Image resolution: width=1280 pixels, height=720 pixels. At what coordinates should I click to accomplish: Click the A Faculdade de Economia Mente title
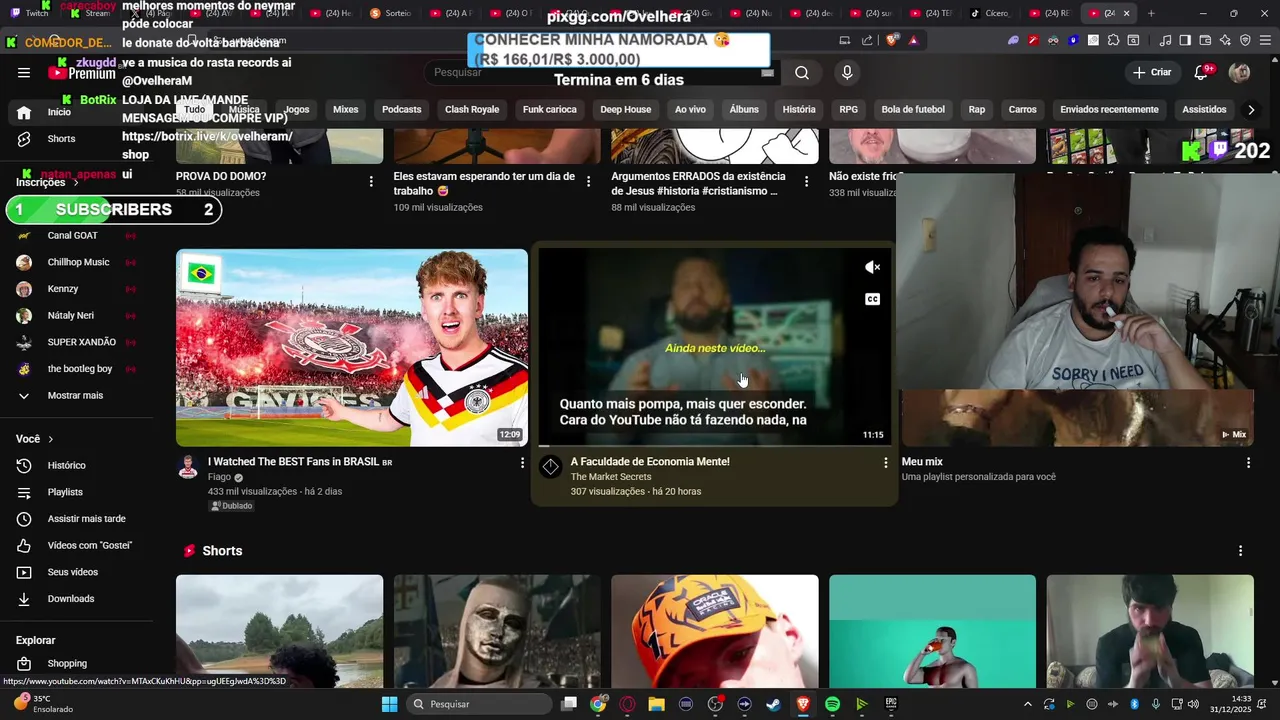tap(650, 462)
